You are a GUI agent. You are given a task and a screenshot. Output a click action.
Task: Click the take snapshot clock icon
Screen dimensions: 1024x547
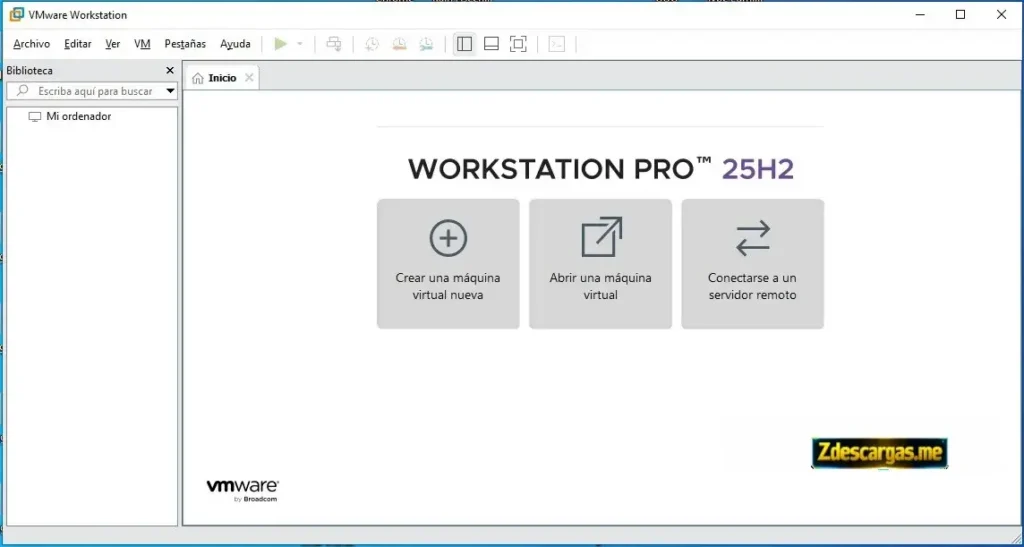click(x=372, y=44)
